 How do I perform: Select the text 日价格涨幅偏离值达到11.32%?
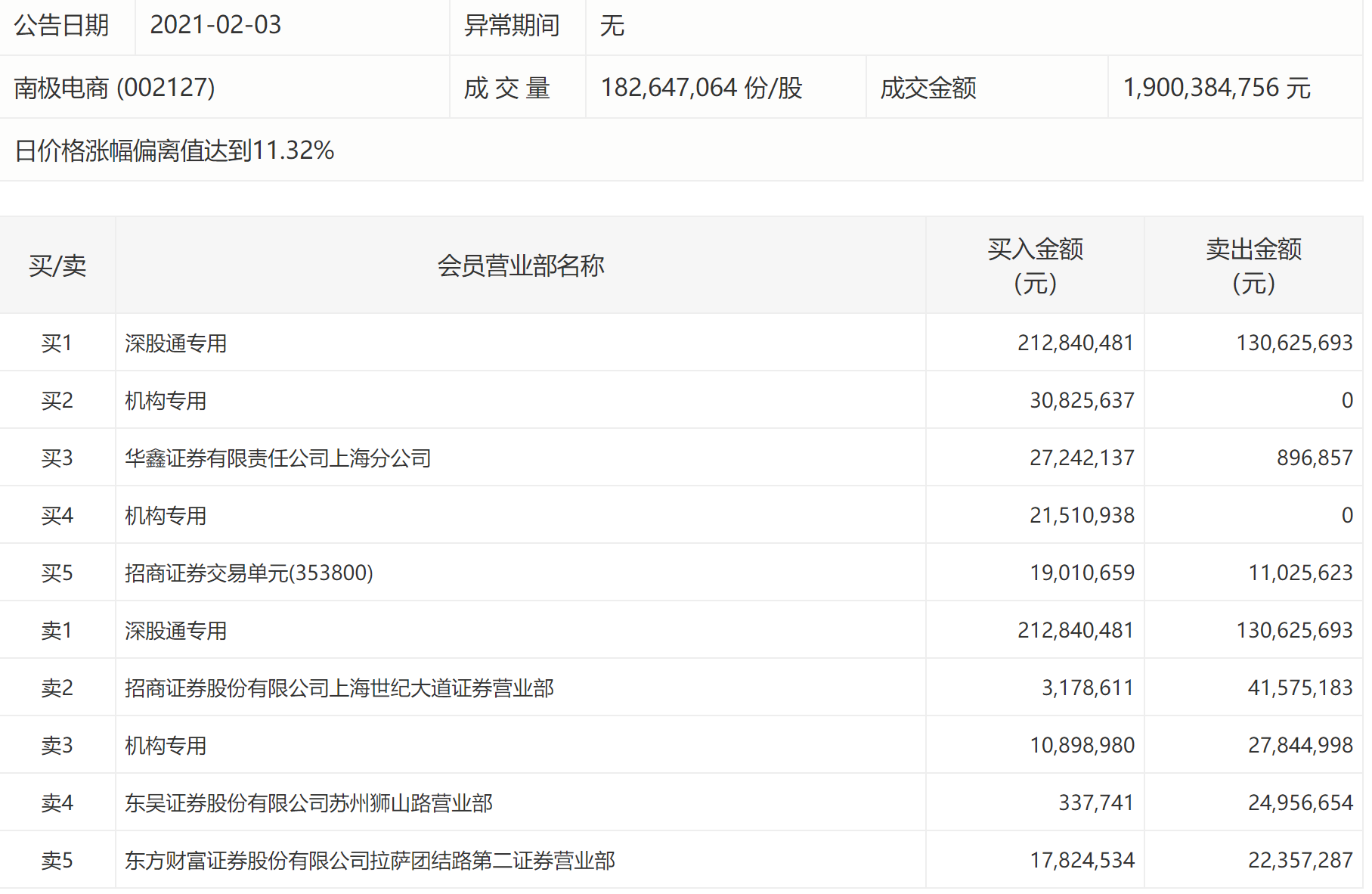pyautogui.click(x=175, y=151)
